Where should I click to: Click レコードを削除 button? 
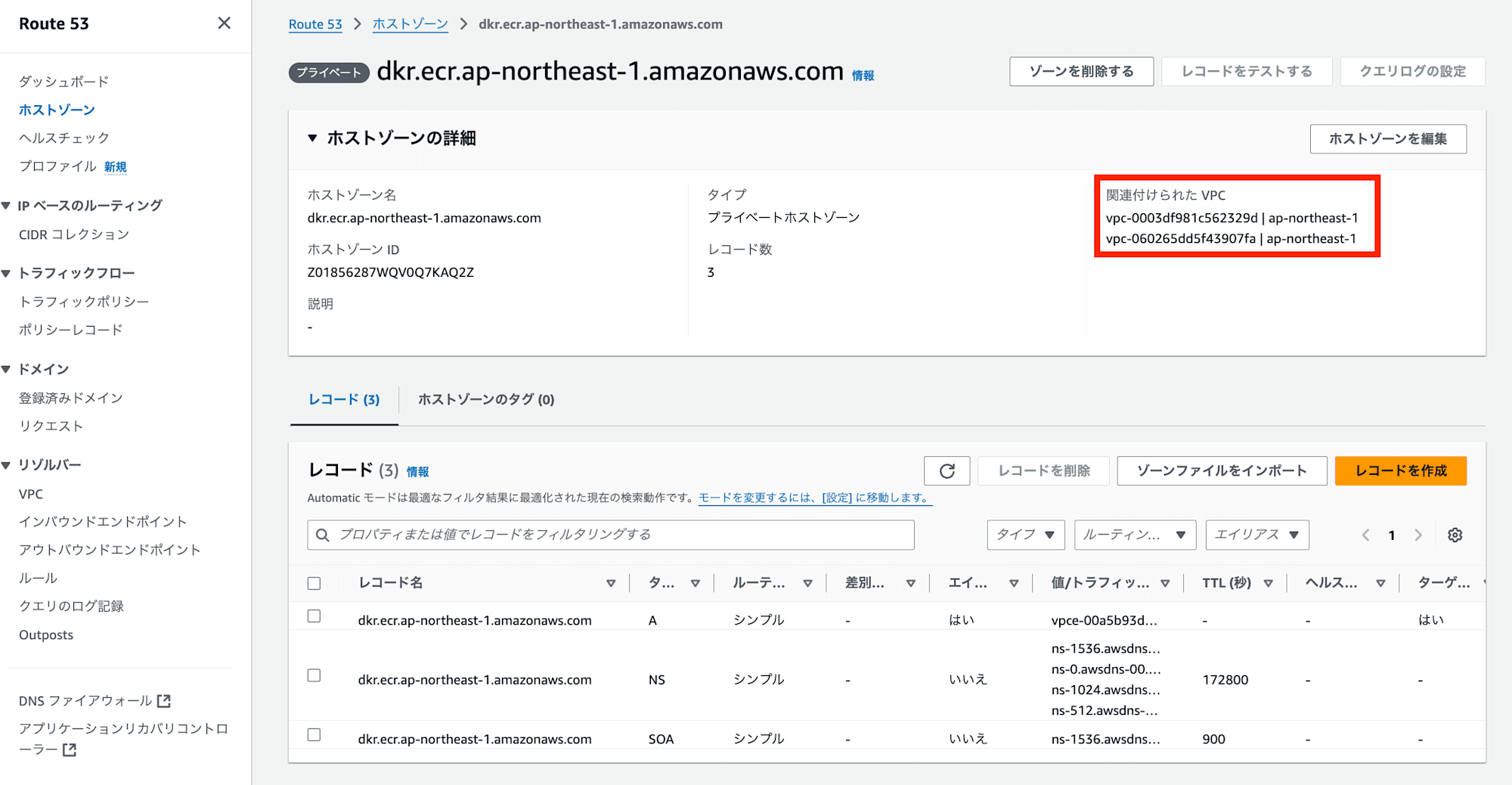coord(1043,470)
